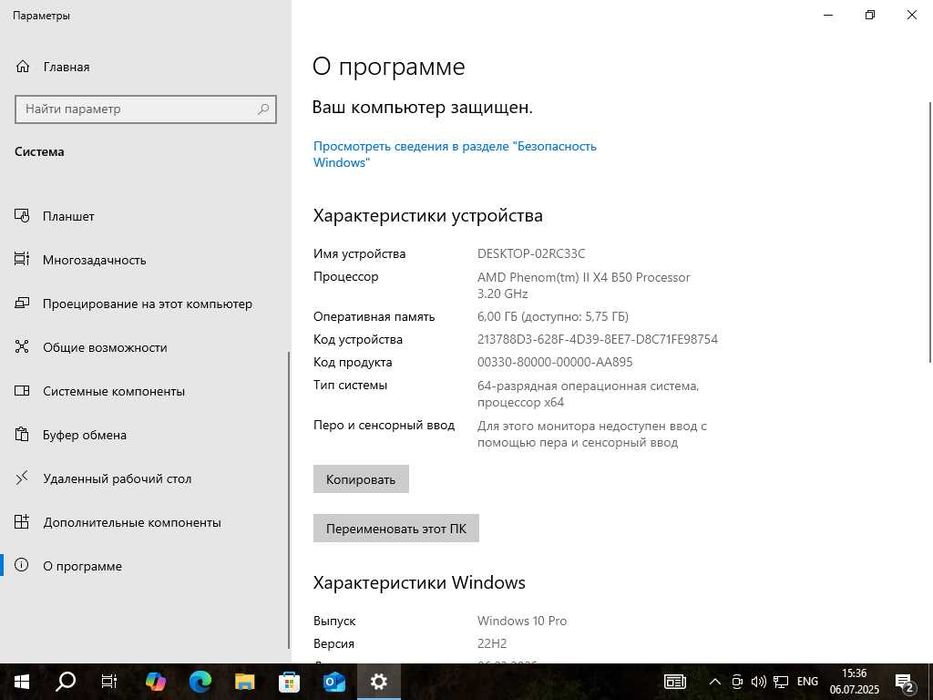Click the Оперативная память label
Screen dimensions: 933x700
pyautogui.click(x=374, y=317)
